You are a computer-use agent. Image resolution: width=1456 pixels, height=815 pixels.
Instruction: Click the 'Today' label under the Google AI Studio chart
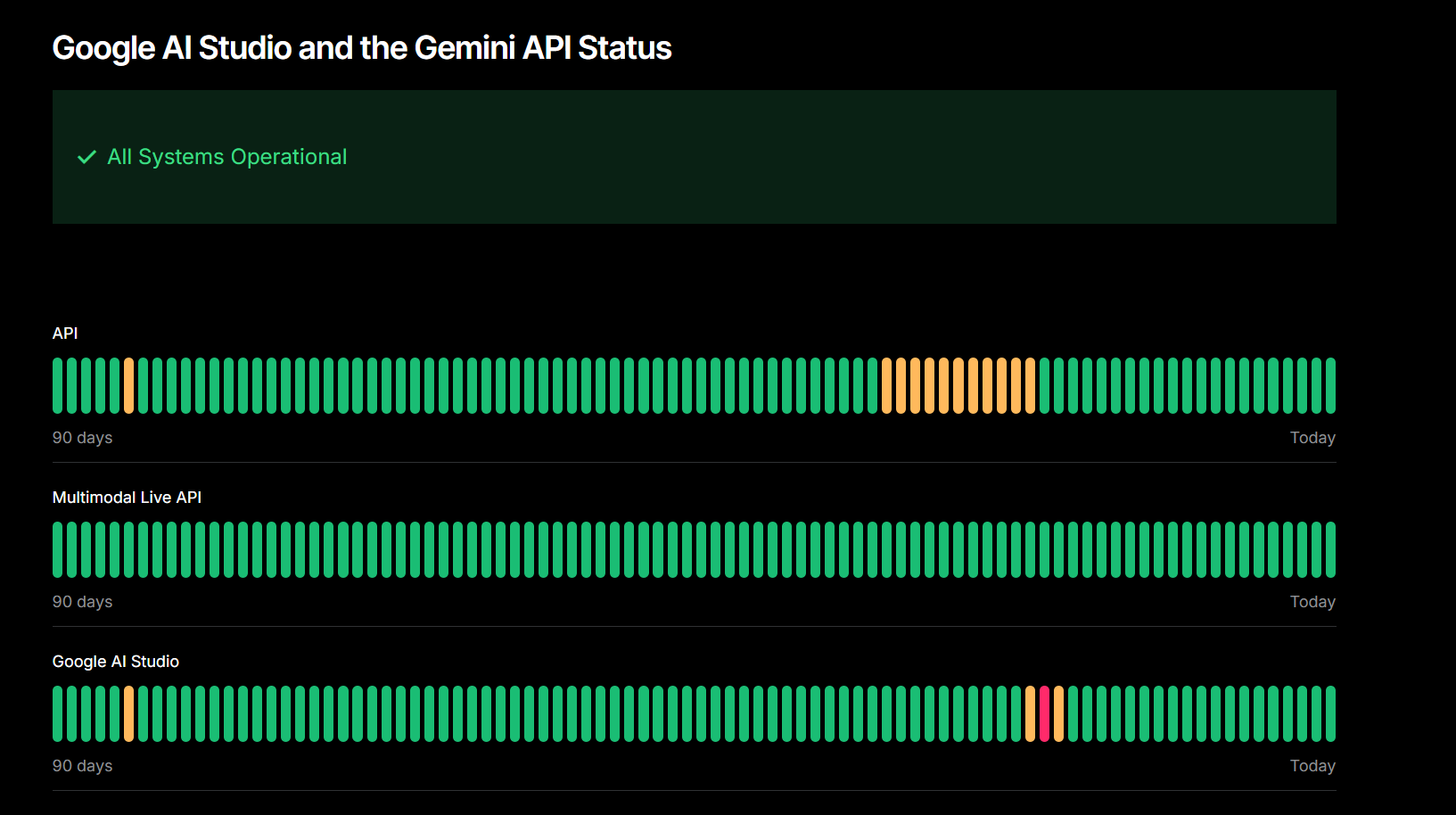click(1312, 765)
